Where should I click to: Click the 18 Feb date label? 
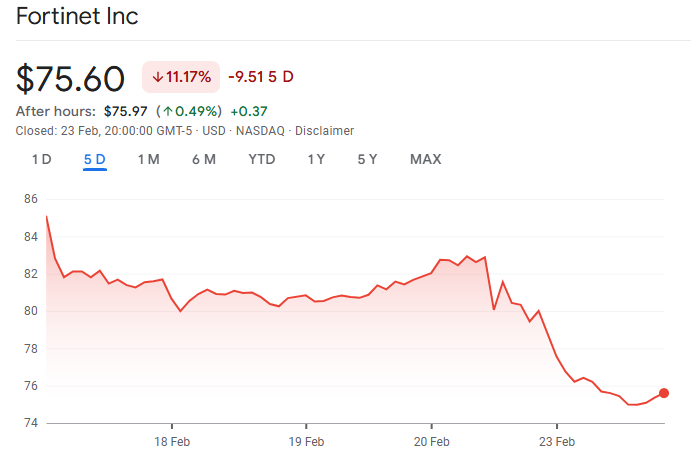point(172,441)
